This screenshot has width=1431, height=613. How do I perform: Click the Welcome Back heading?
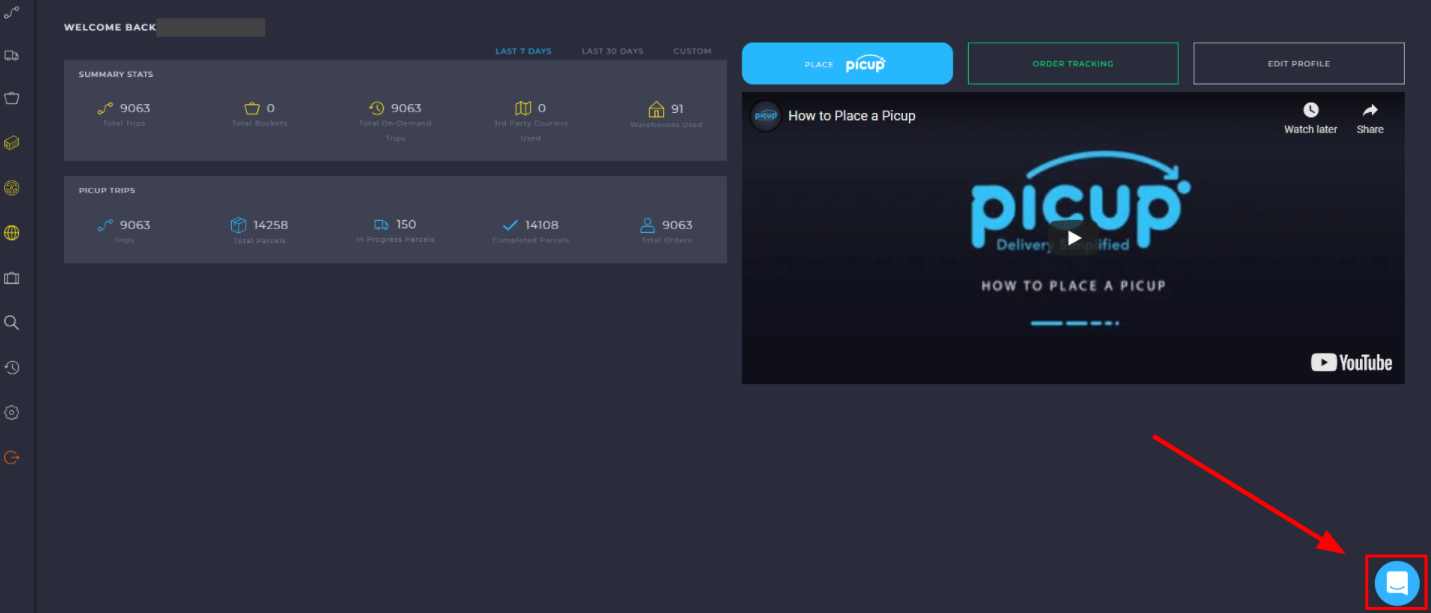[110, 27]
